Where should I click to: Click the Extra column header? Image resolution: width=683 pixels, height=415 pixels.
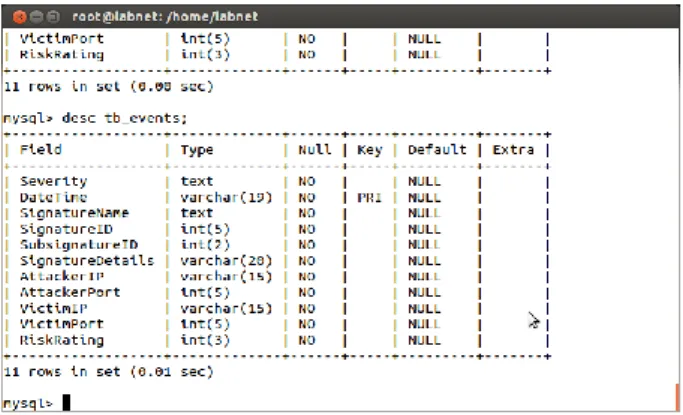pos(513,150)
